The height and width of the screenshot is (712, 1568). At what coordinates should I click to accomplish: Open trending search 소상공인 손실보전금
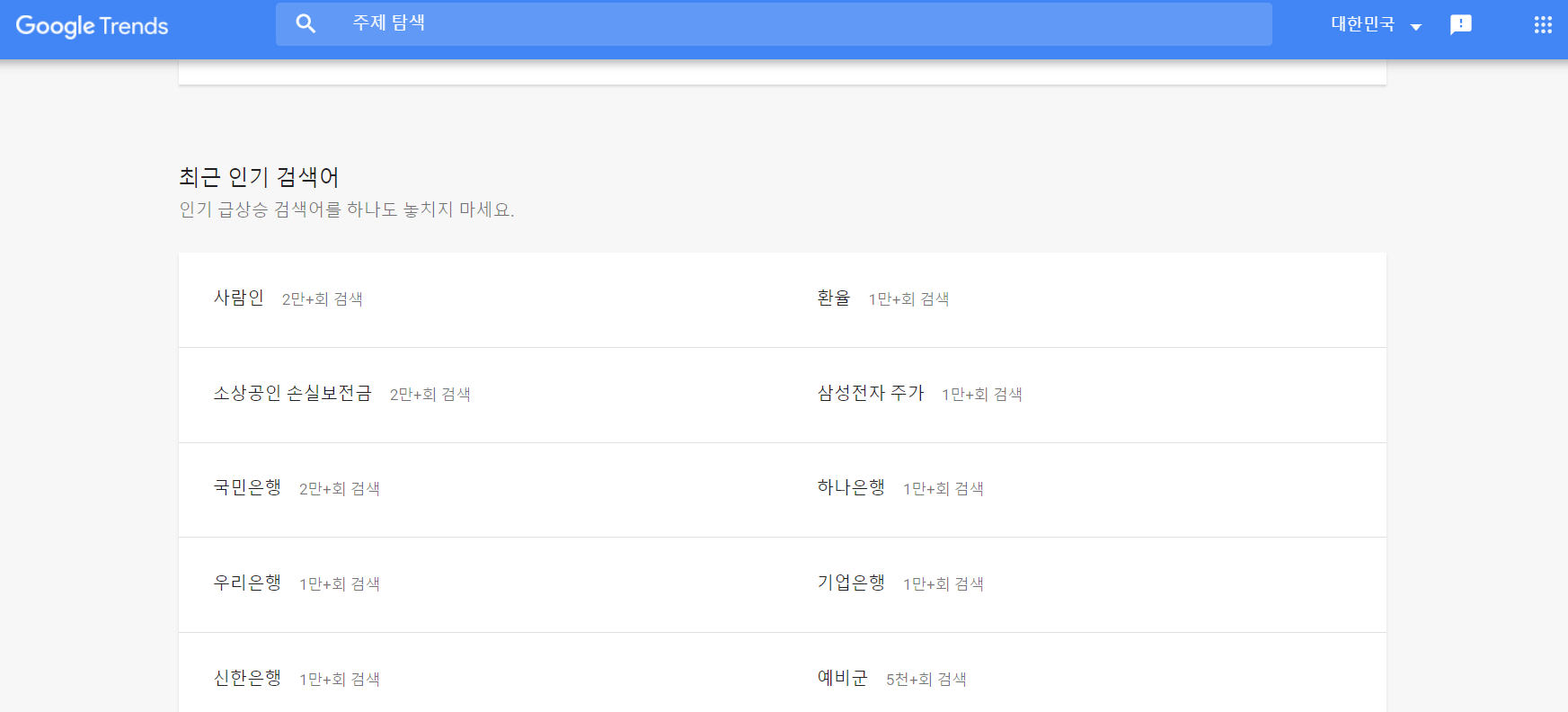[x=292, y=393]
